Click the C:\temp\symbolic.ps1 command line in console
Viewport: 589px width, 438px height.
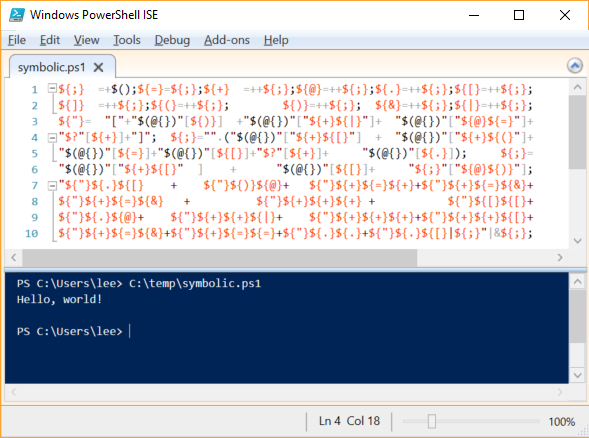[x=195, y=283]
